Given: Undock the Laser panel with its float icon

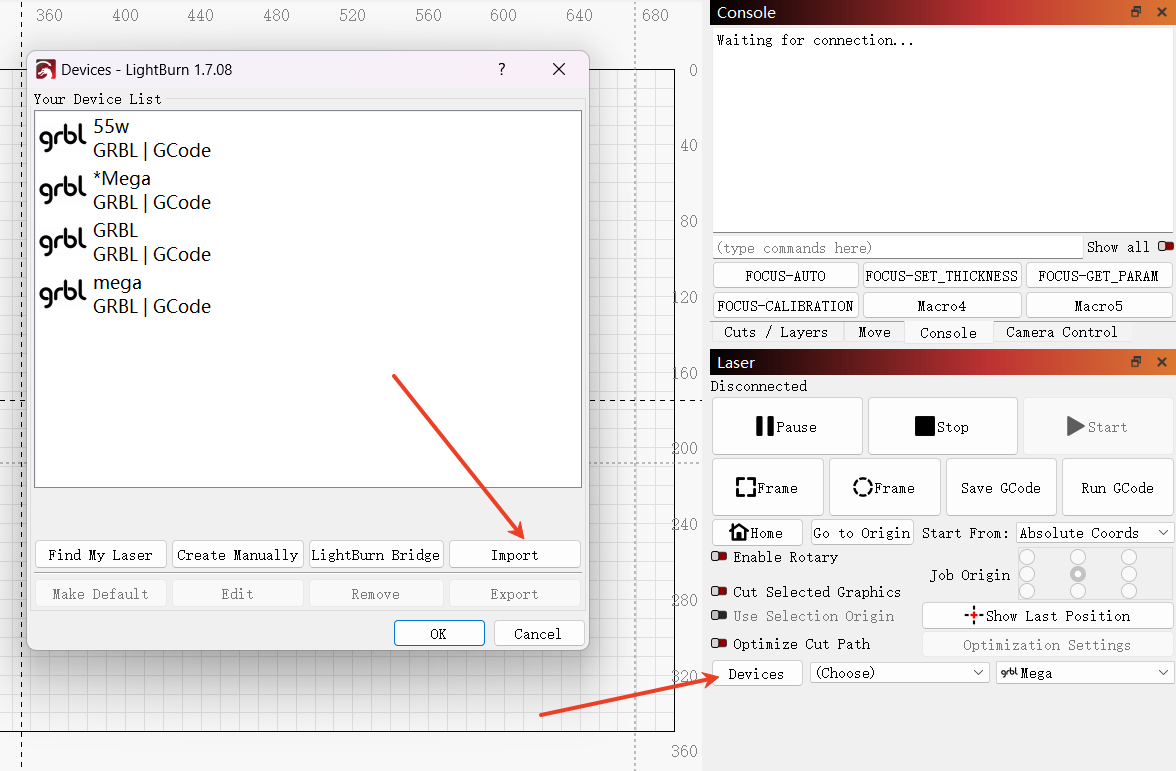Looking at the screenshot, I should (1136, 362).
